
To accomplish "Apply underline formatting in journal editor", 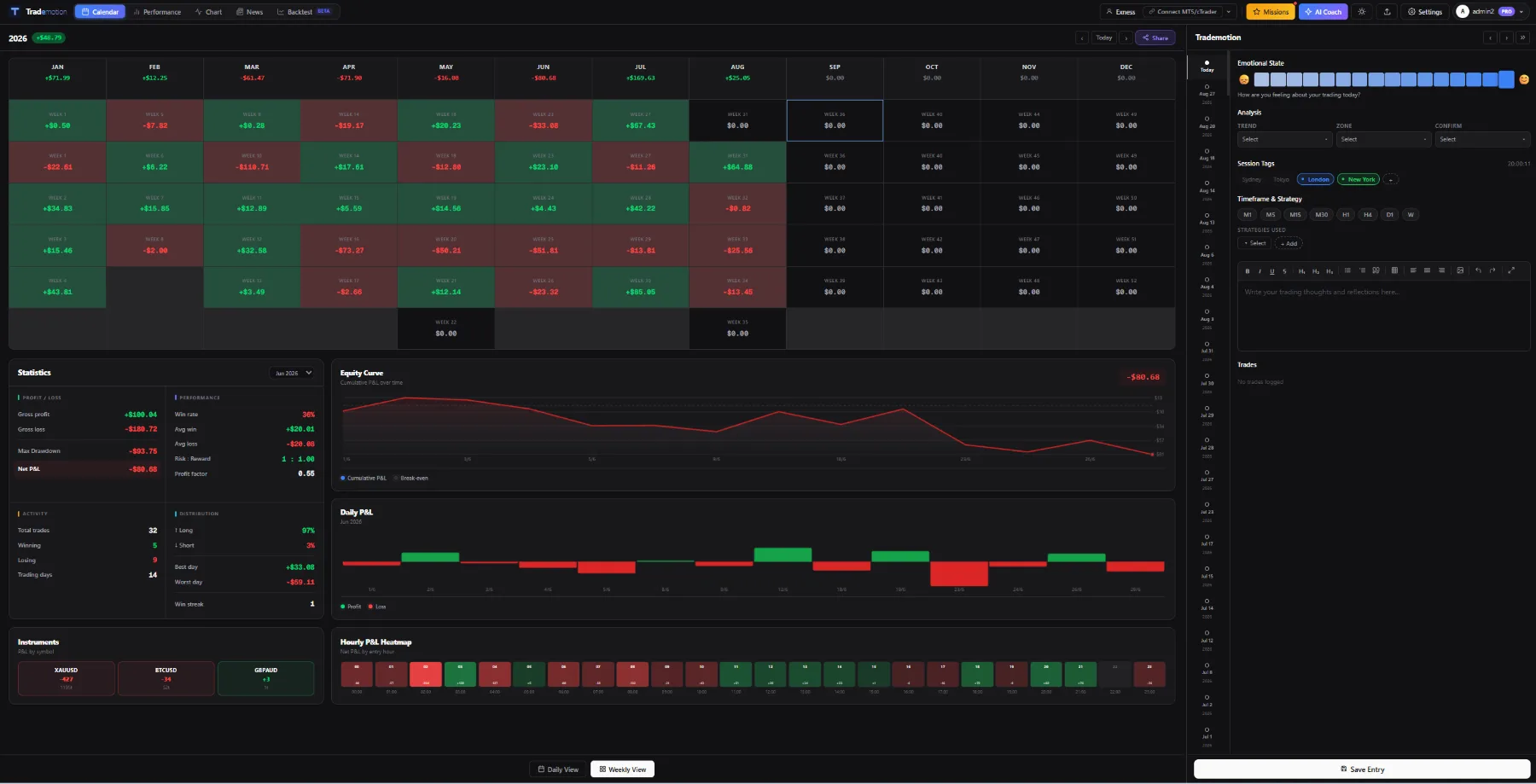I will (x=1272, y=270).
